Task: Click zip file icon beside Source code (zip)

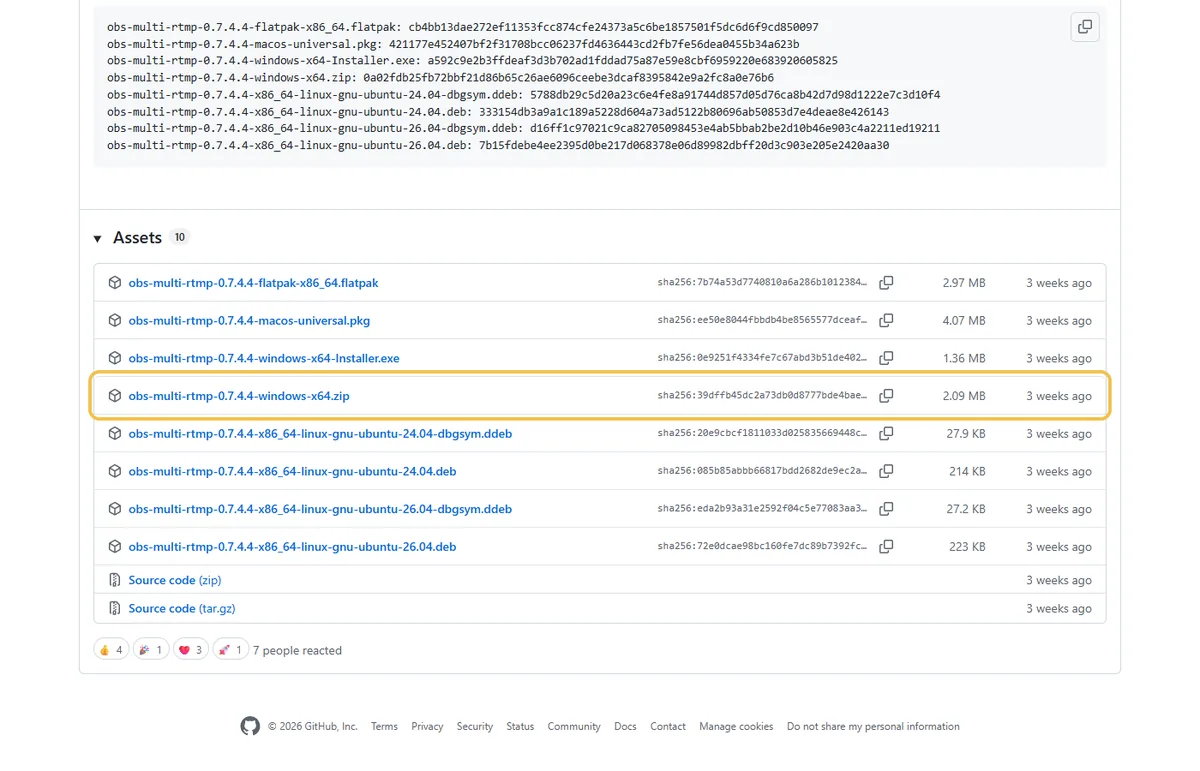Action: (115, 580)
